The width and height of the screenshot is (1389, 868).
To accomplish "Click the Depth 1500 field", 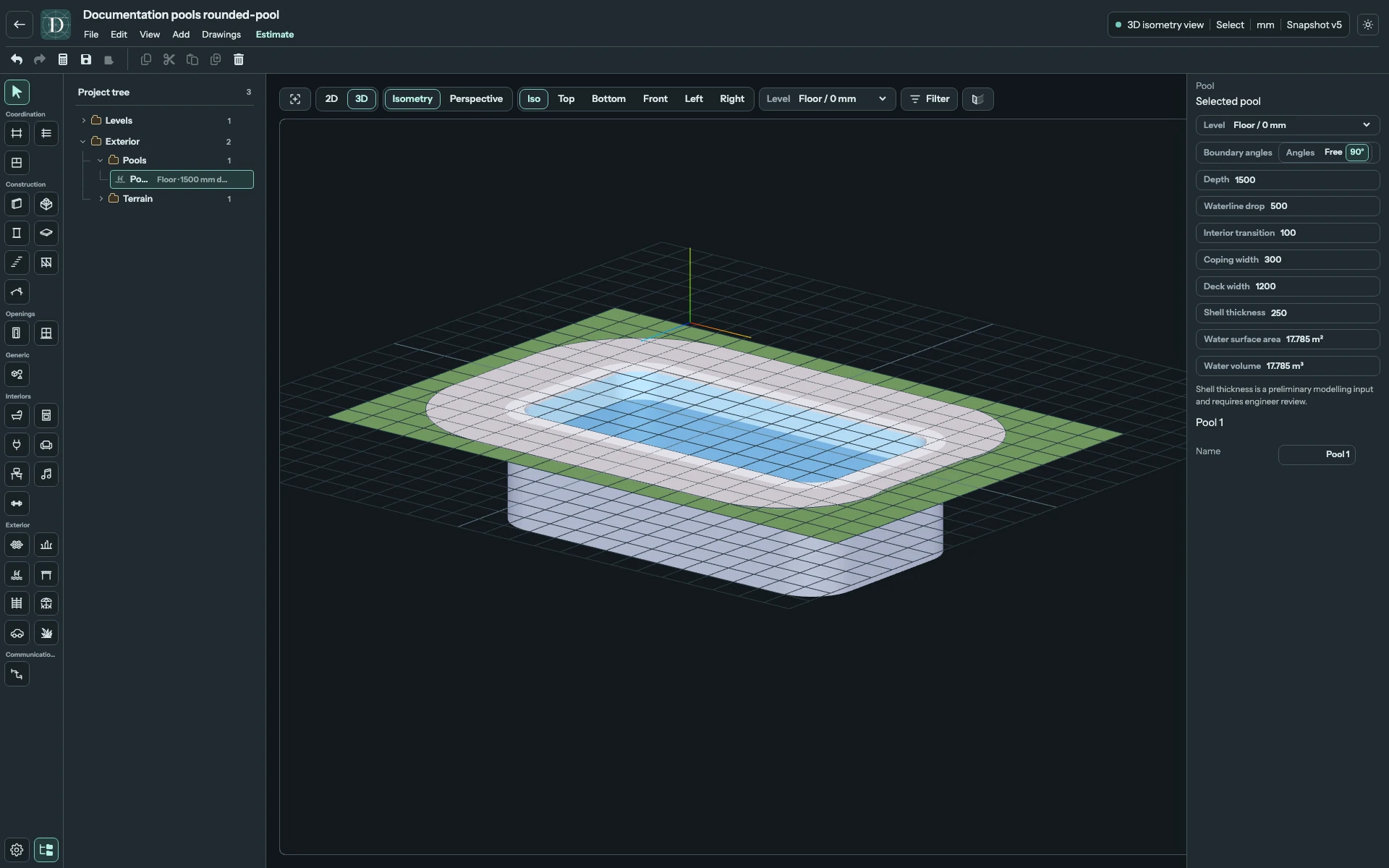I will point(1287,180).
